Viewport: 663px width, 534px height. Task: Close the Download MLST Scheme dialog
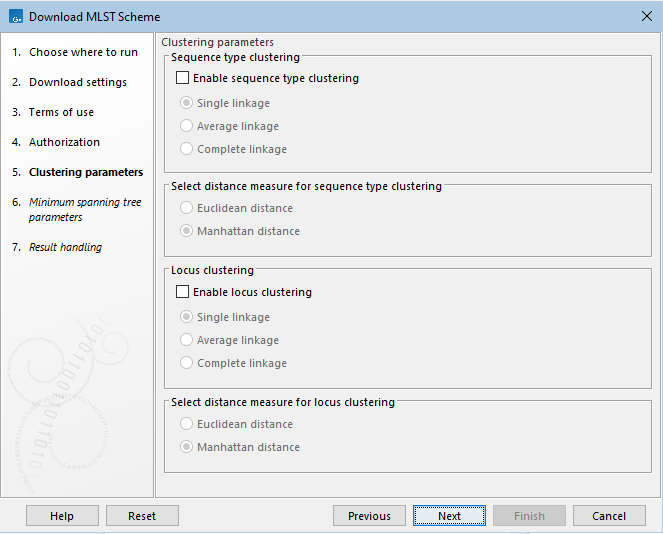tap(645, 17)
